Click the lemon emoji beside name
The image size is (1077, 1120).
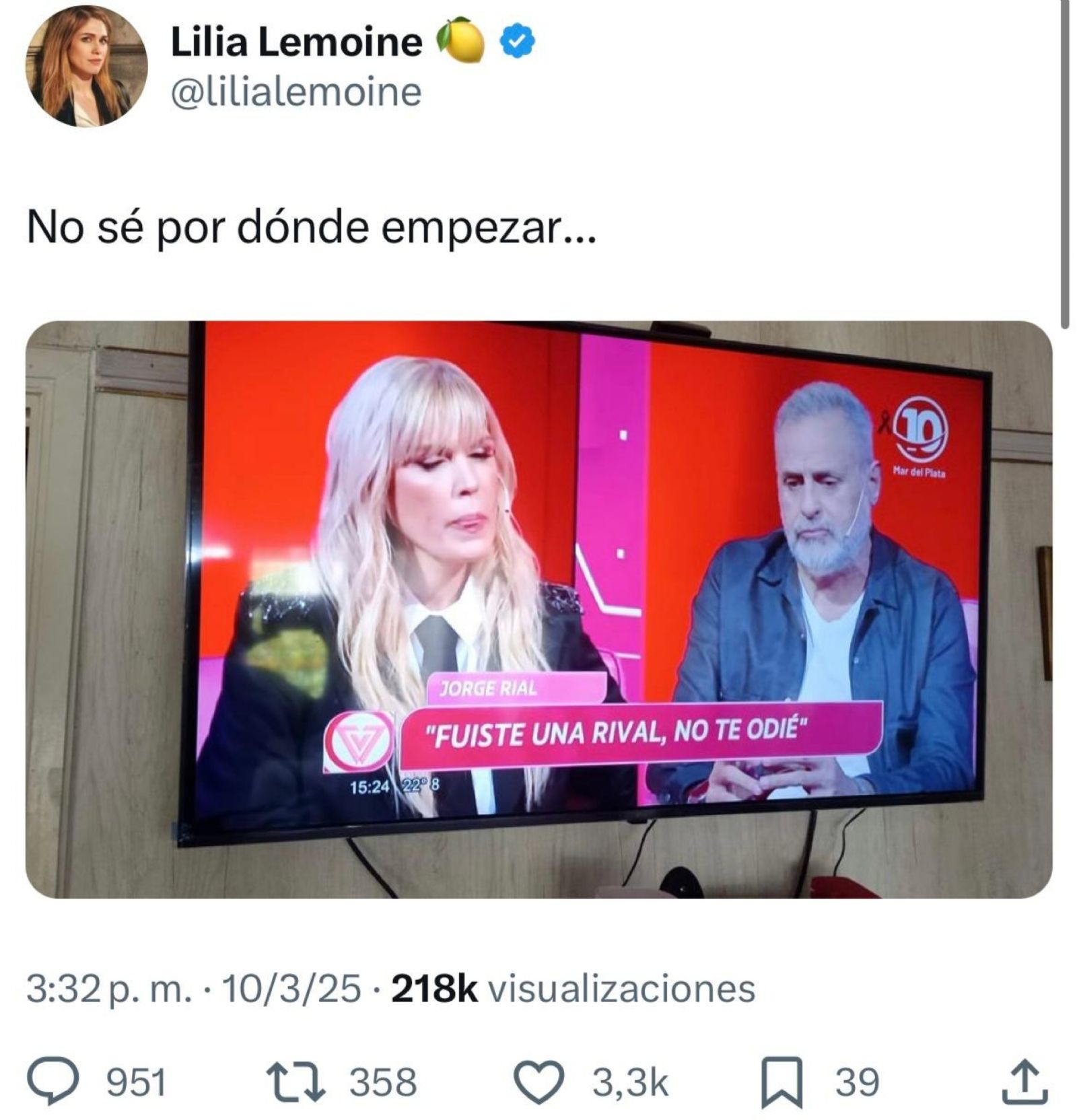460,40
